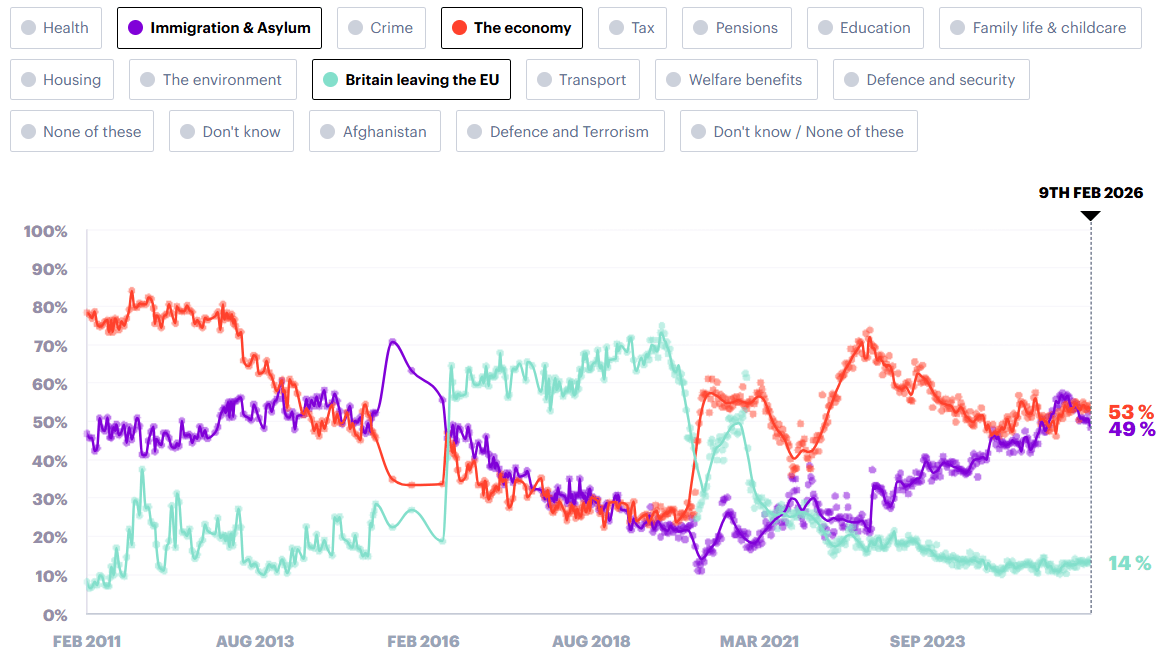Enable Defence and Terrorism series

tap(560, 132)
